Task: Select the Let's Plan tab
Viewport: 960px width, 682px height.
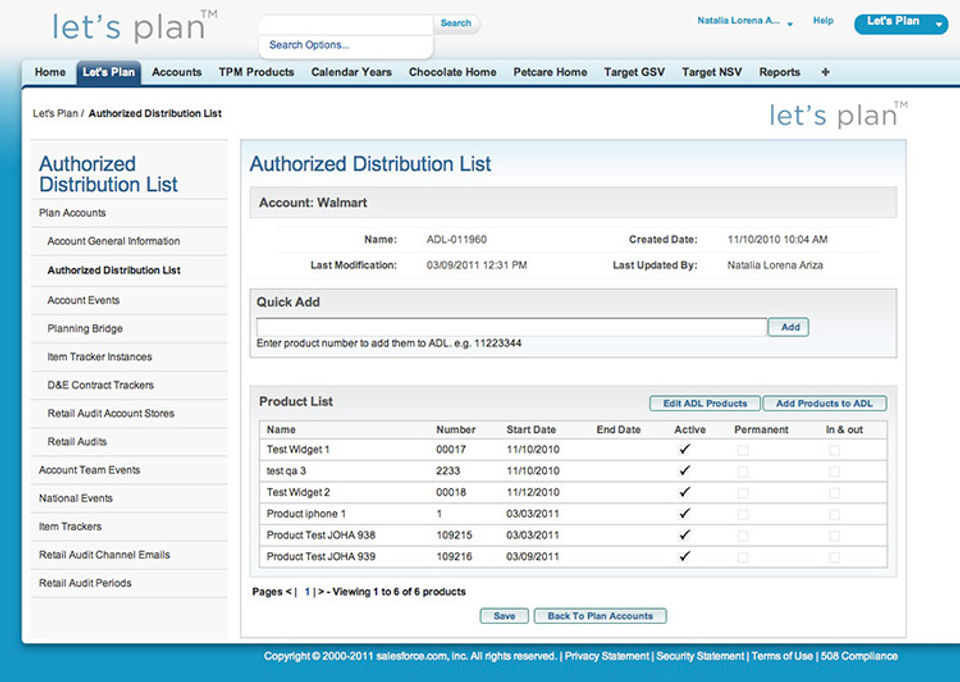Action: point(108,72)
